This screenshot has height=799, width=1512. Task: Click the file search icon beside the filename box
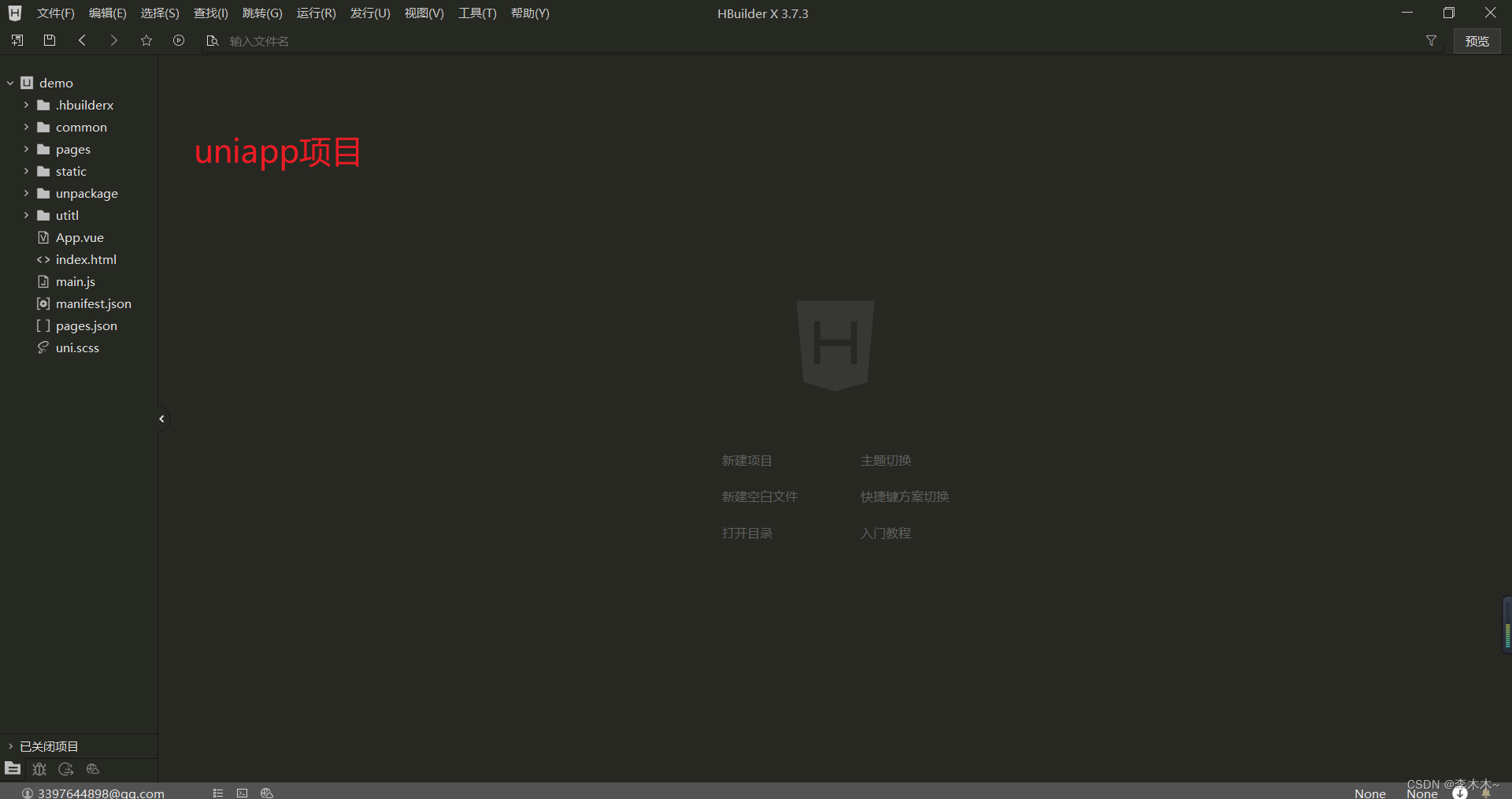[x=212, y=40]
